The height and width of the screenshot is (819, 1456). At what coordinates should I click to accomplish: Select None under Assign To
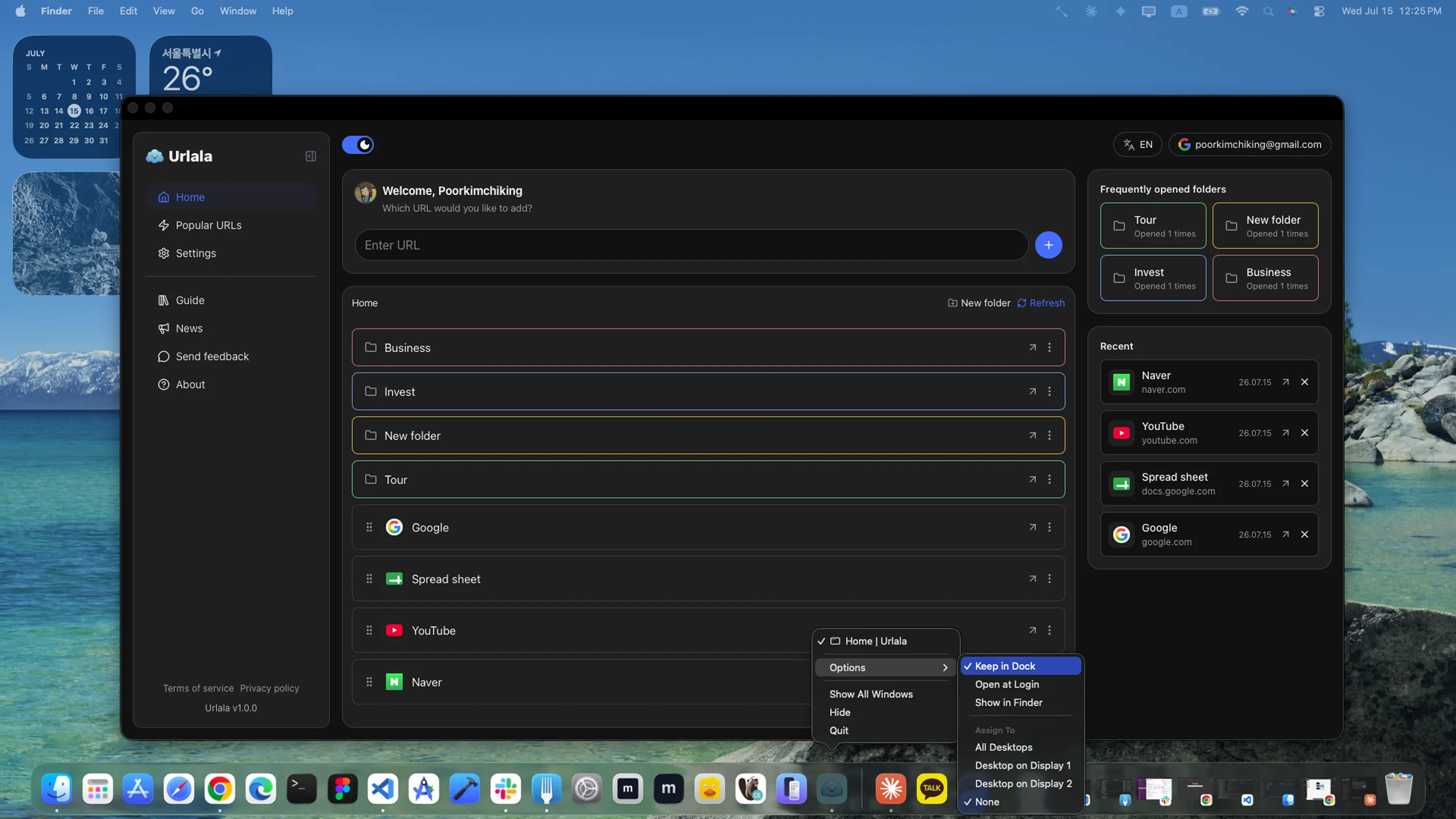[1021, 801]
